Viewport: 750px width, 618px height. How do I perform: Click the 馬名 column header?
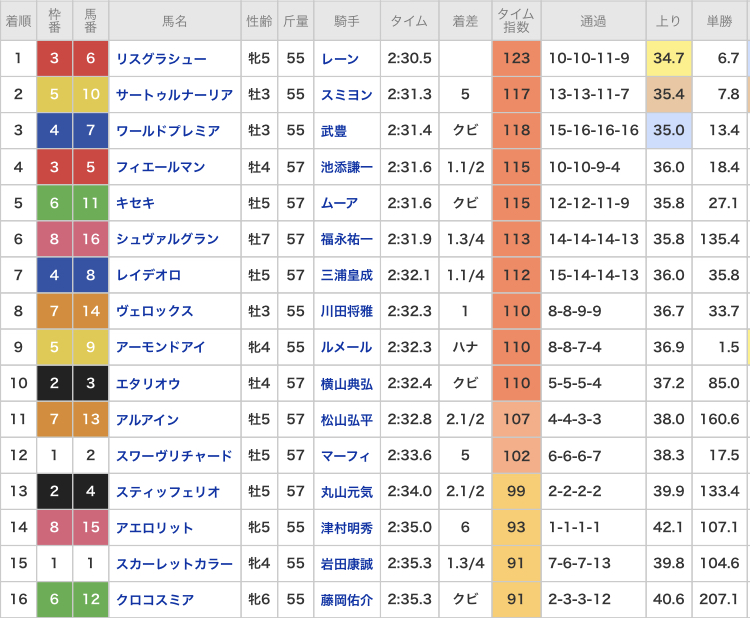click(175, 21)
